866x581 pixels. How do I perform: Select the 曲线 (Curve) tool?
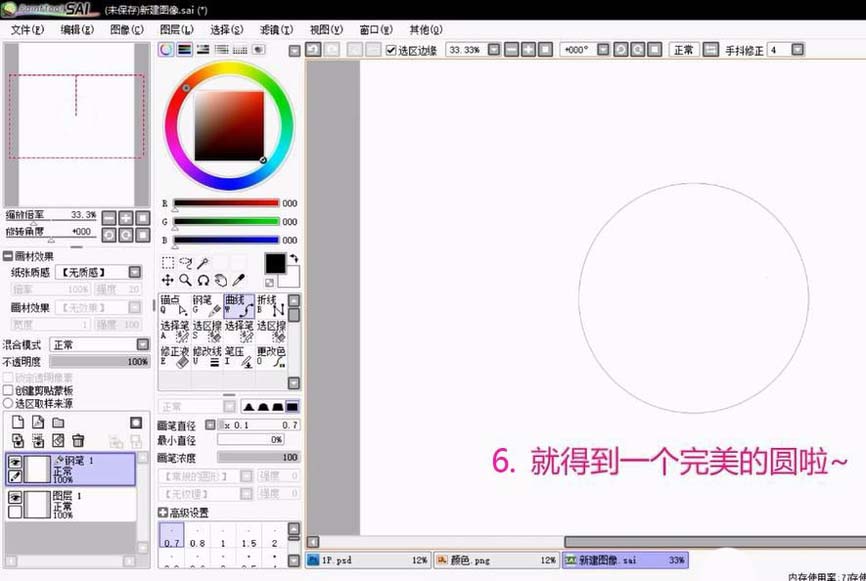pos(239,305)
